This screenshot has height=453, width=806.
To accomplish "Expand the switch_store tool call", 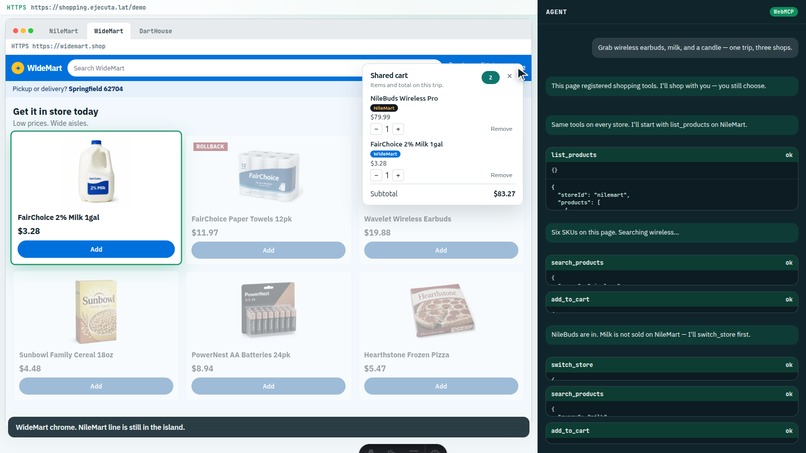I will [672, 365].
